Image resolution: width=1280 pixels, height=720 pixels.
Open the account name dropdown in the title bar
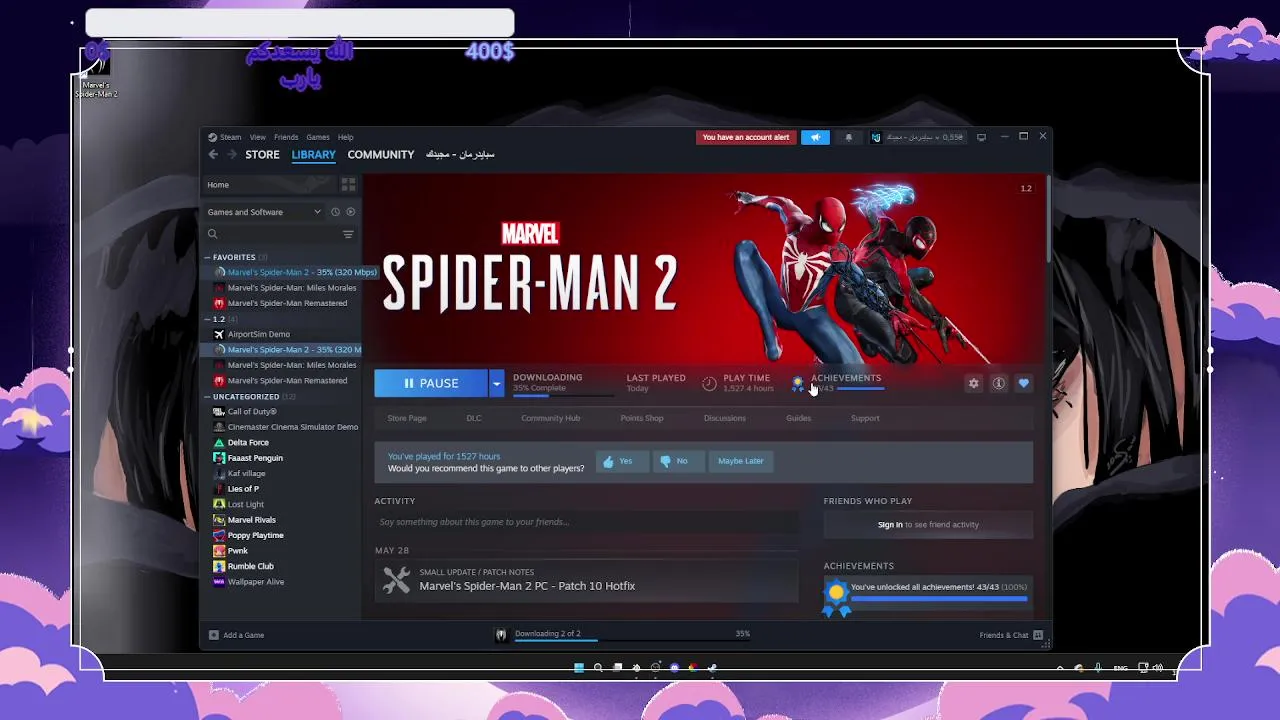(x=917, y=137)
